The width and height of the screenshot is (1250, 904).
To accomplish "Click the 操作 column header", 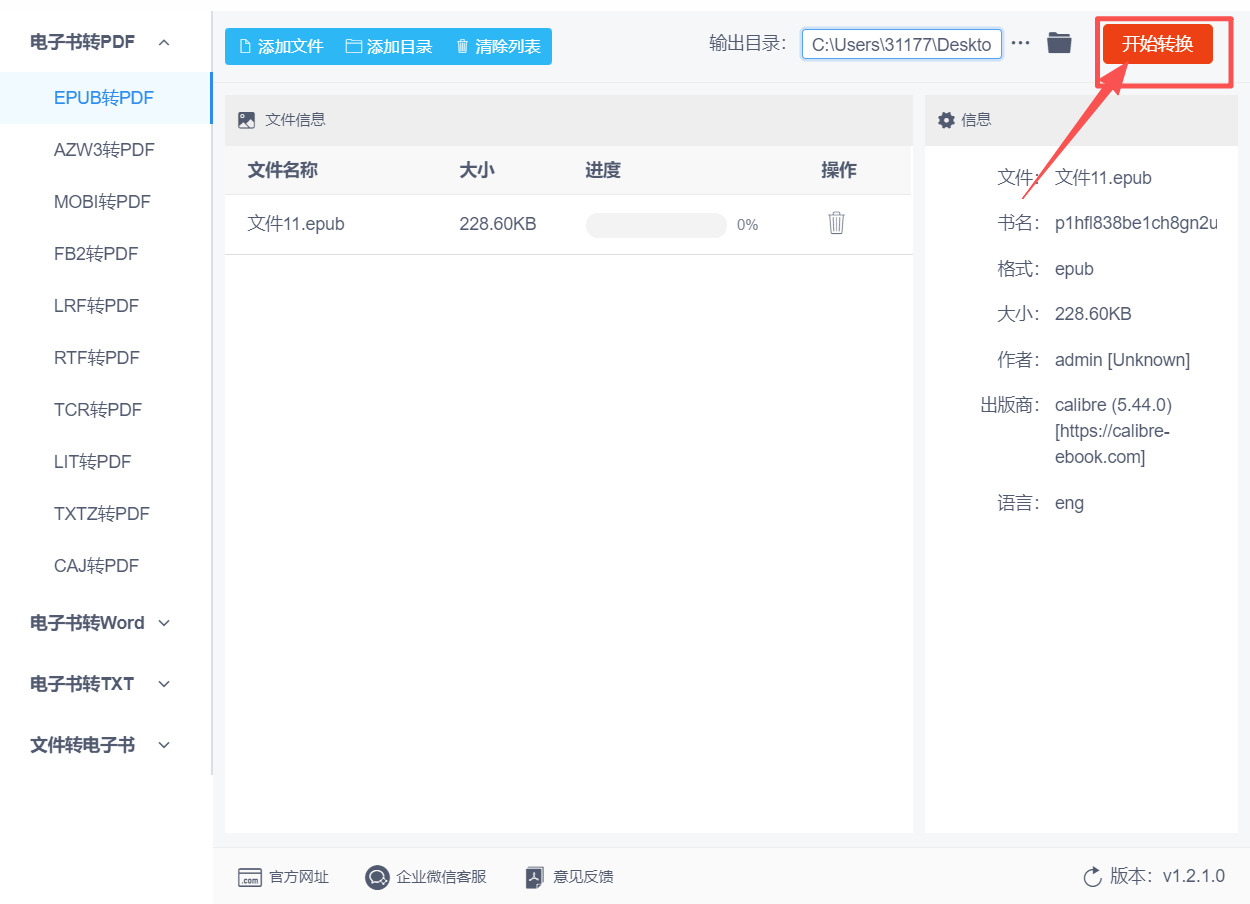I will [x=839, y=170].
